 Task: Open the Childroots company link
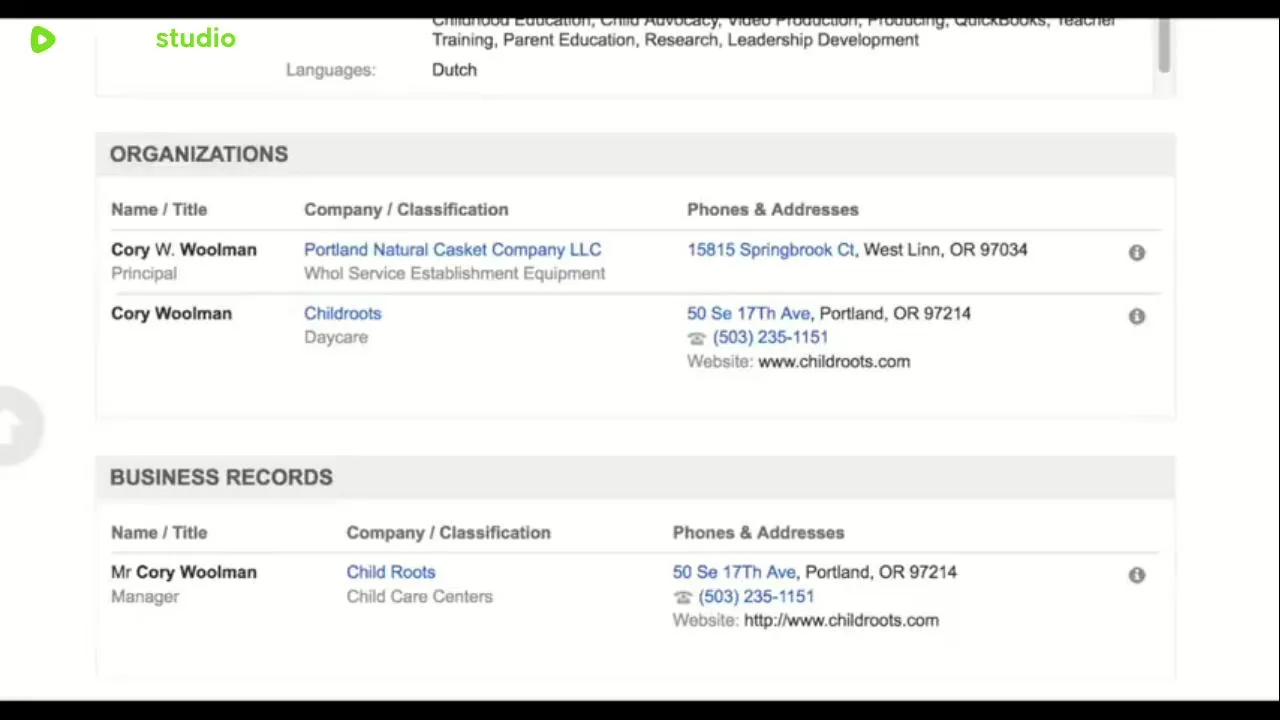coord(342,314)
